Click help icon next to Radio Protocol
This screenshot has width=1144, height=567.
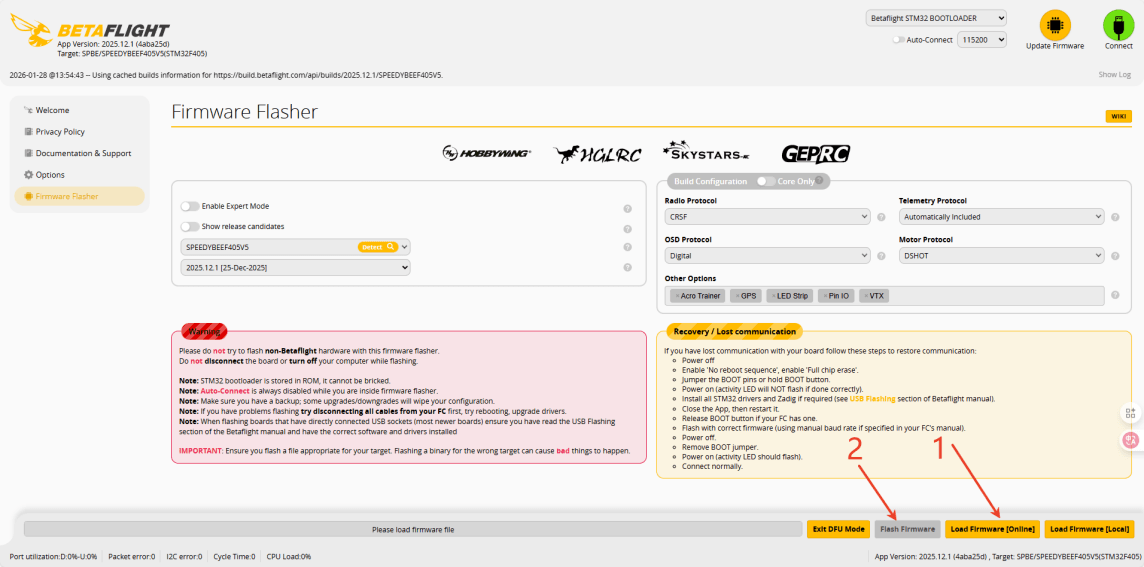(x=881, y=217)
